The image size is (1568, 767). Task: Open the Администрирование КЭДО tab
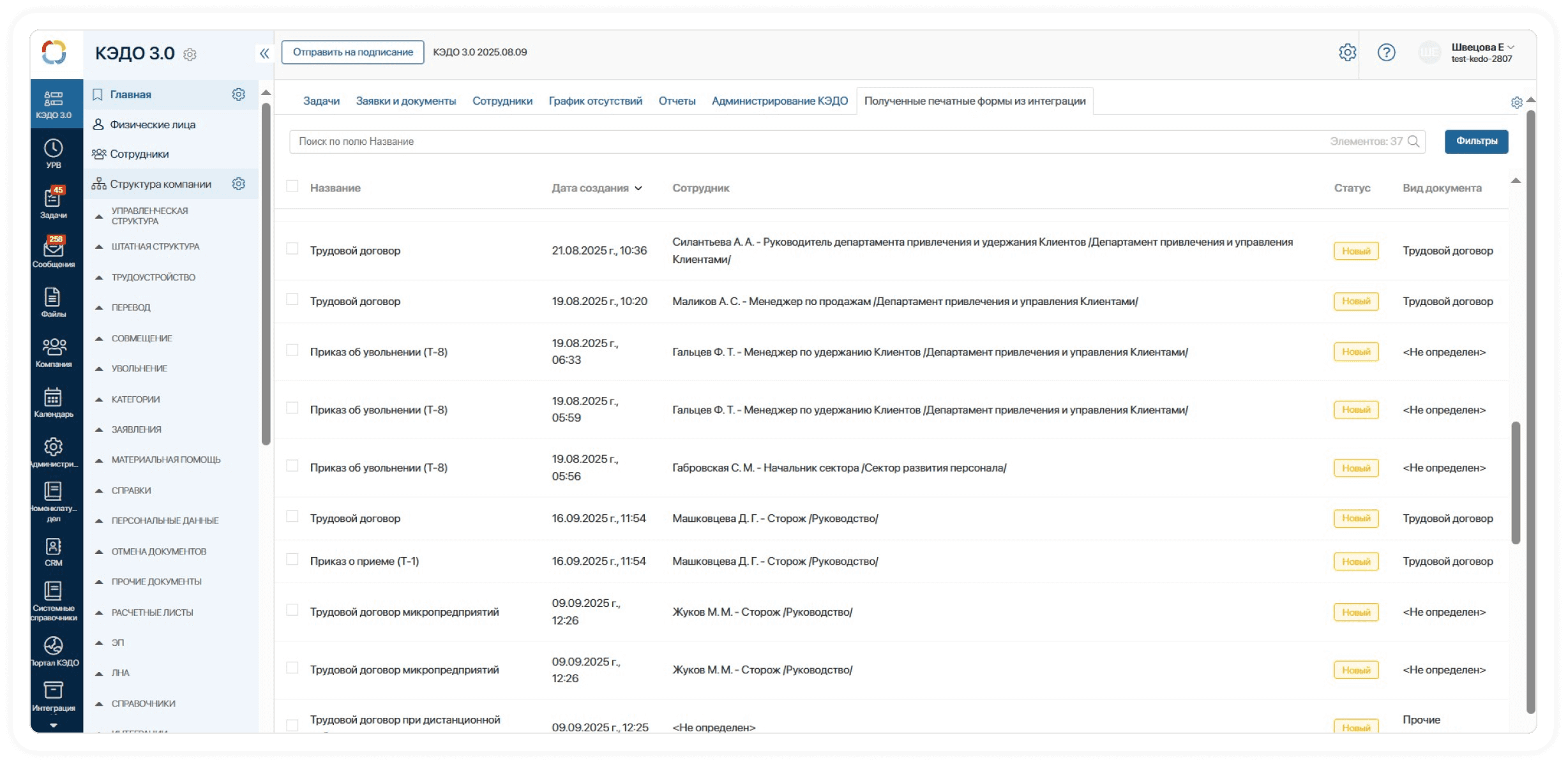[x=779, y=101]
